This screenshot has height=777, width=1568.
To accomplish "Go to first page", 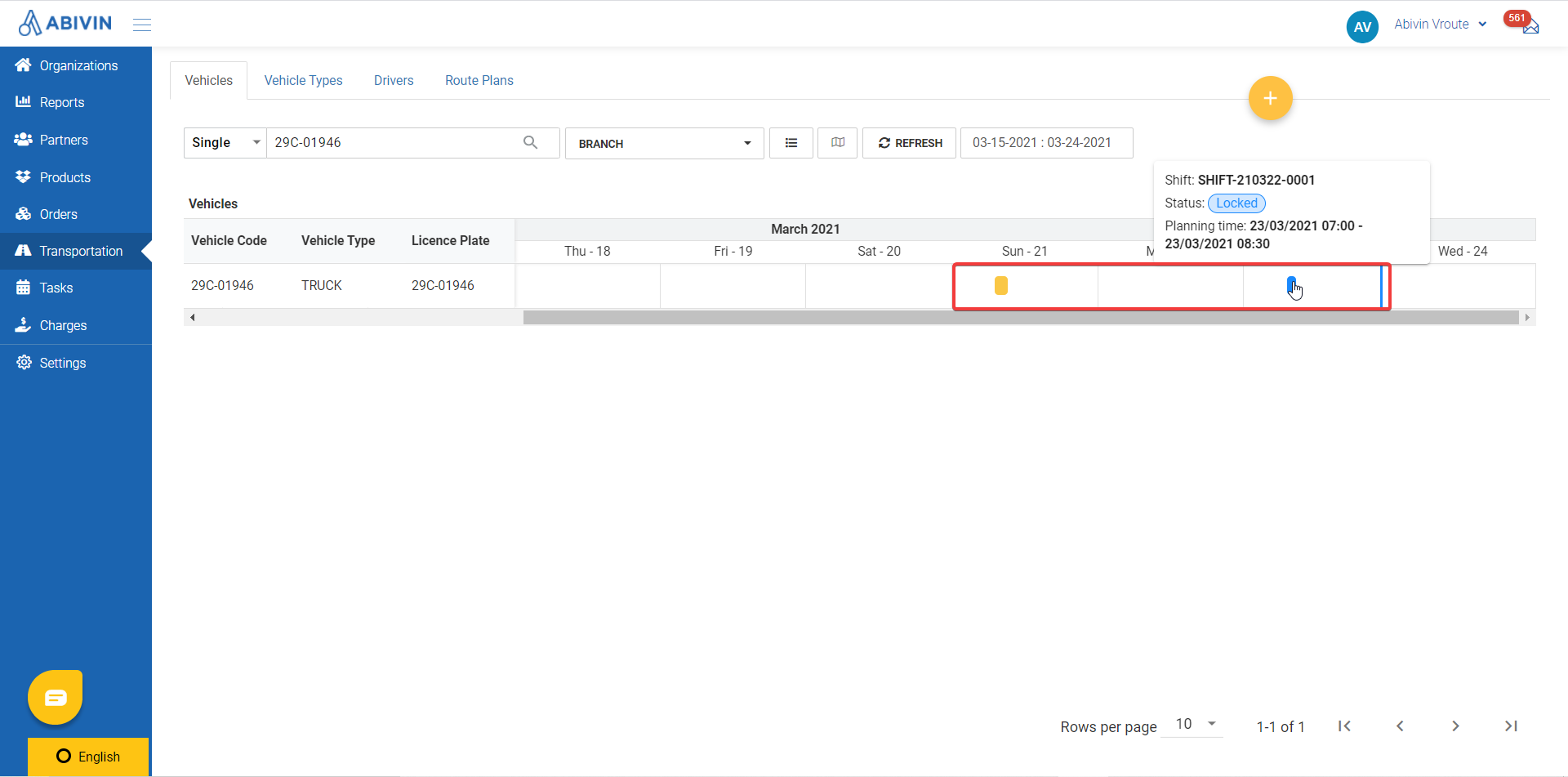I will coord(1344,726).
